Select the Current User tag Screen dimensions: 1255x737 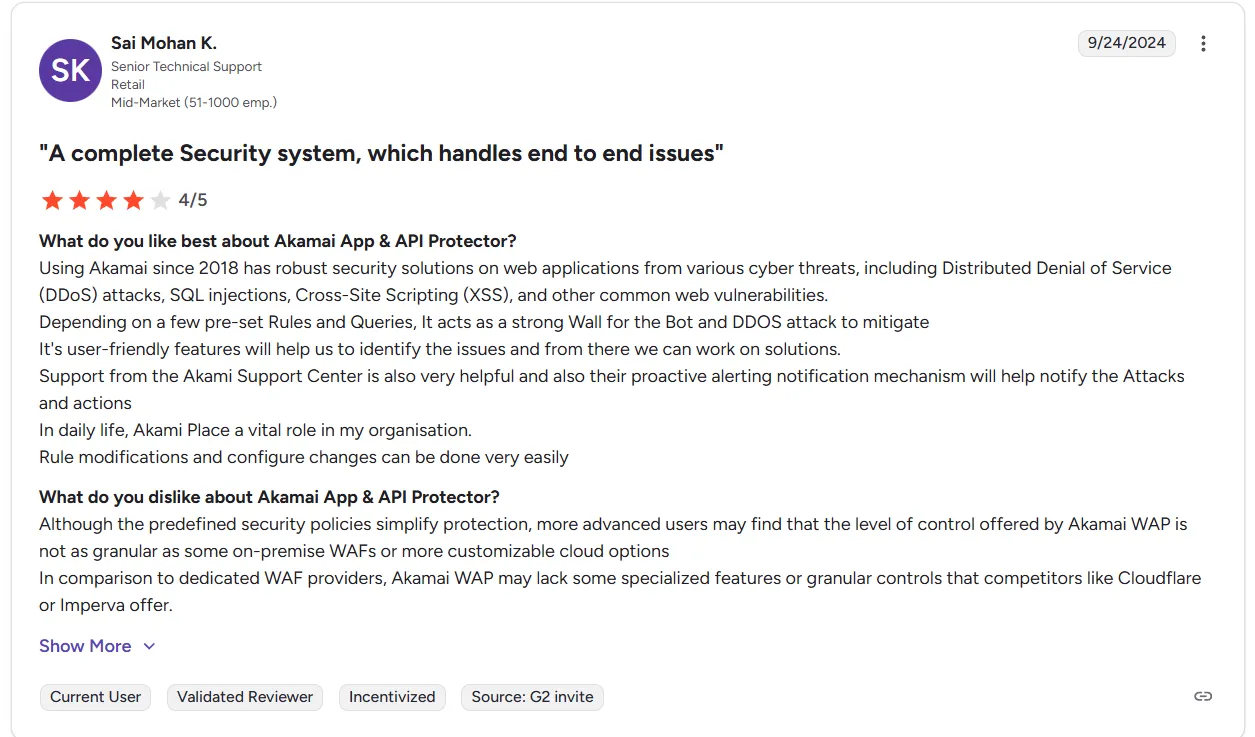(x=95, y=697)
